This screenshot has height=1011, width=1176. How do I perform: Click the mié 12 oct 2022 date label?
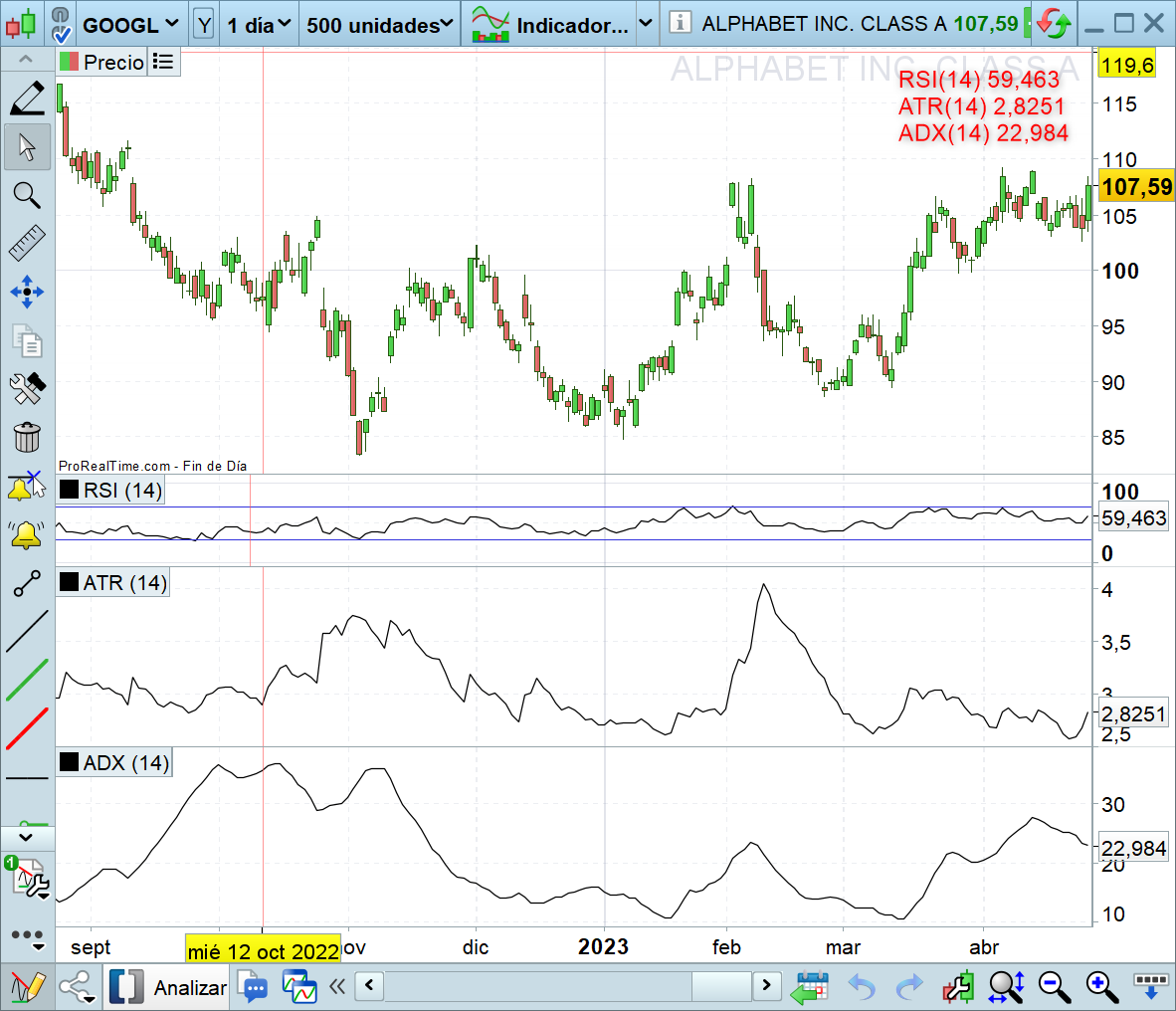tap(264, 951)
